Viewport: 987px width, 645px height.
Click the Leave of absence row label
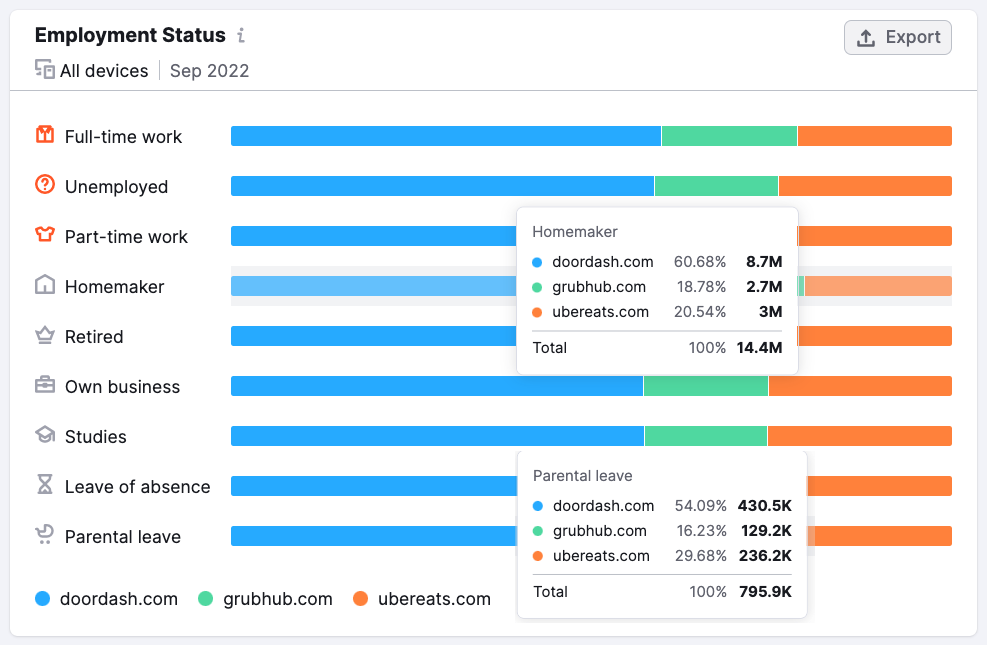138,486
